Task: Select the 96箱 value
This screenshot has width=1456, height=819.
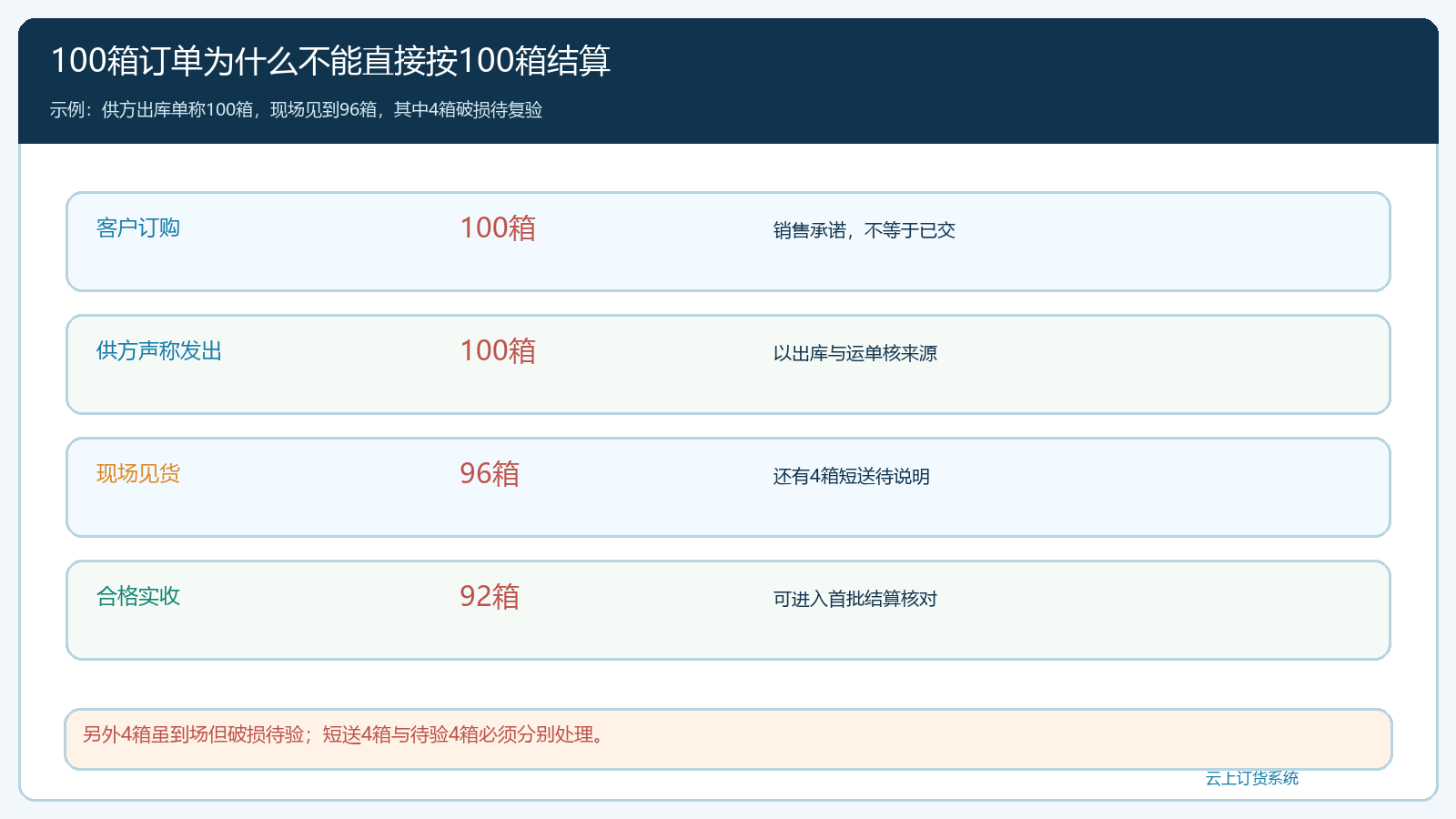Action: [x=490, y=473]
